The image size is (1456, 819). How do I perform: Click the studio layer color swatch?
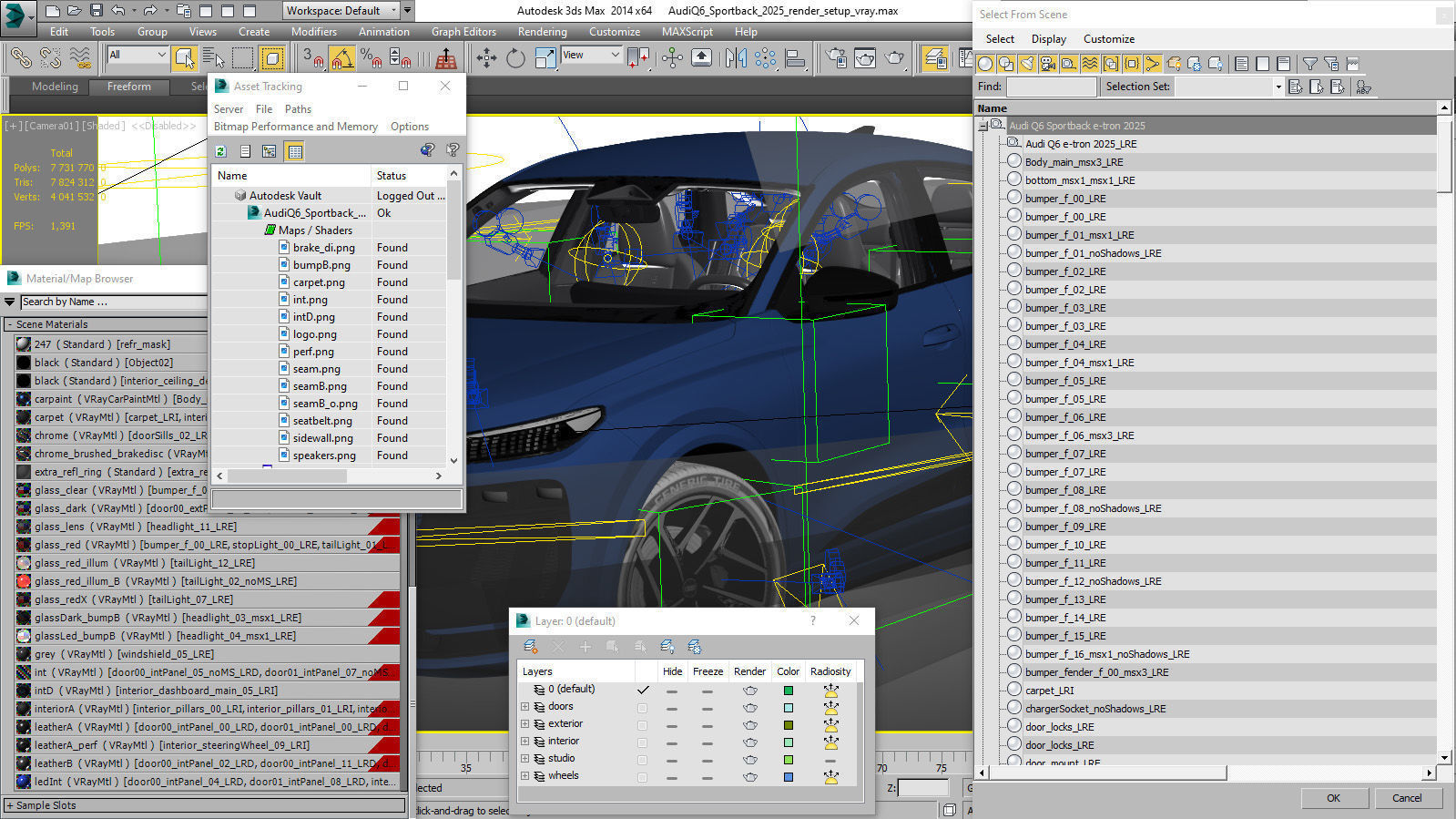click(x=789, y=760)
